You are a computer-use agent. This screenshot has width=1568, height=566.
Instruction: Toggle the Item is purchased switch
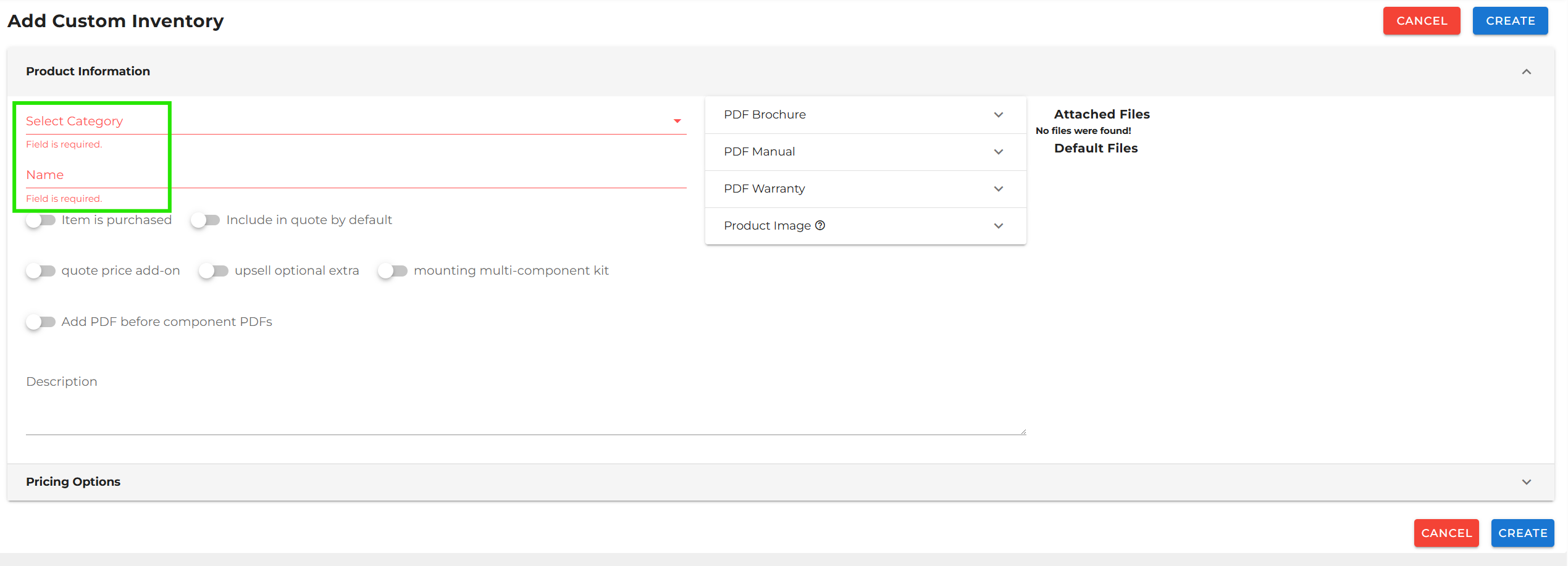[41, 220]
